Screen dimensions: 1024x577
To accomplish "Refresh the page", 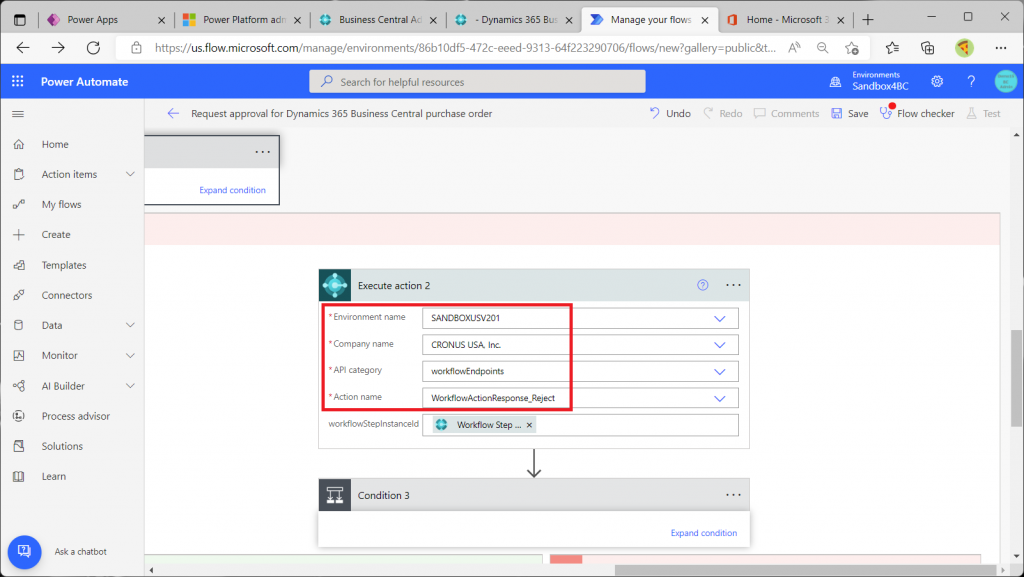I will (x=93, y=48).
